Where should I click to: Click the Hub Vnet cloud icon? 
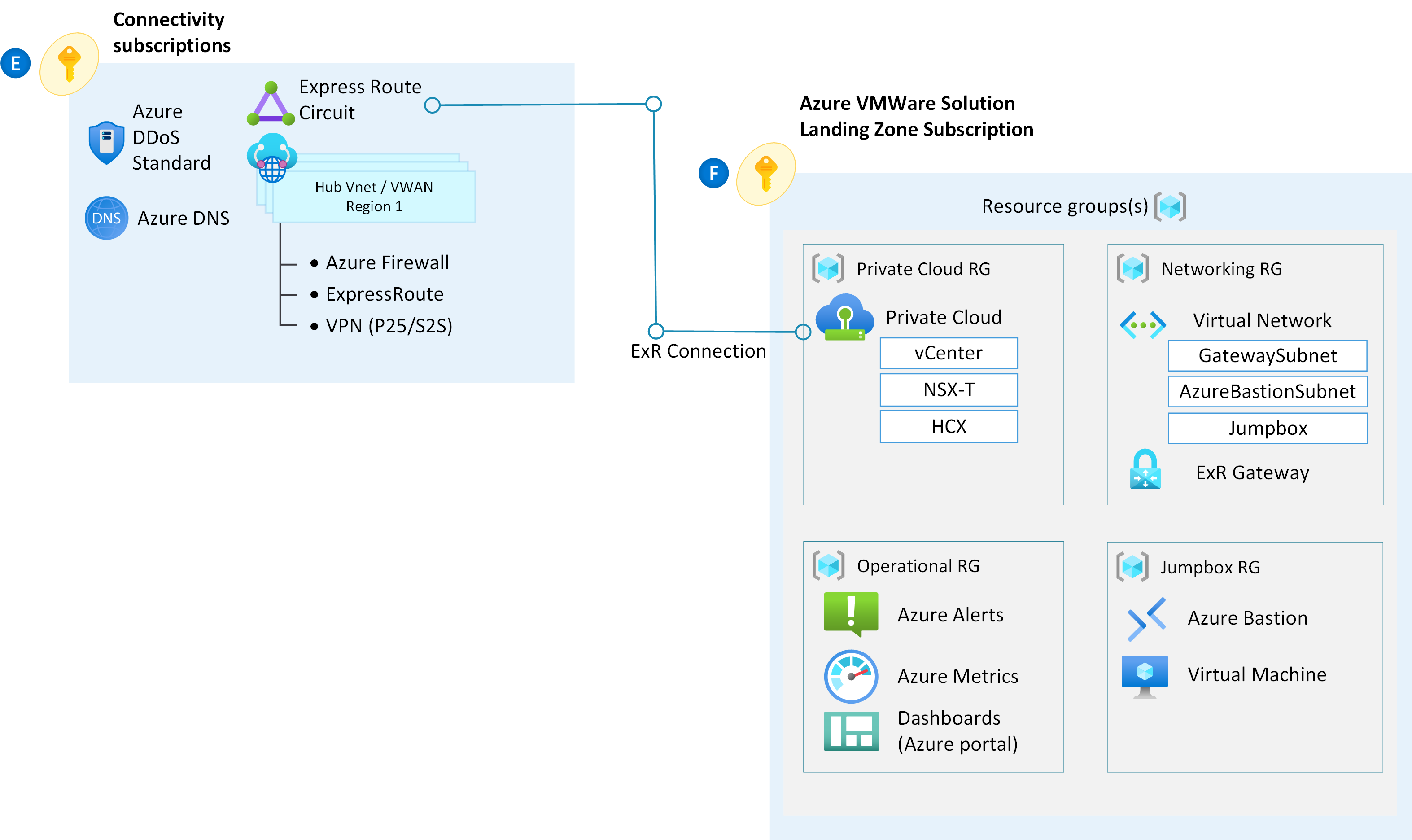click(271, 157)
